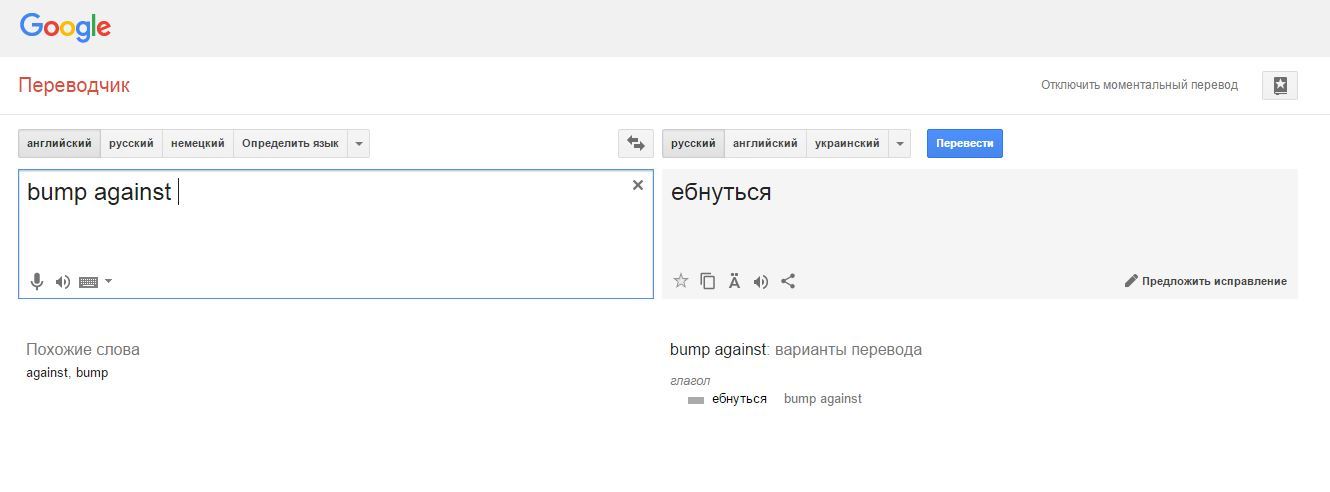Listen to the translation audio

tap(761, 281)
